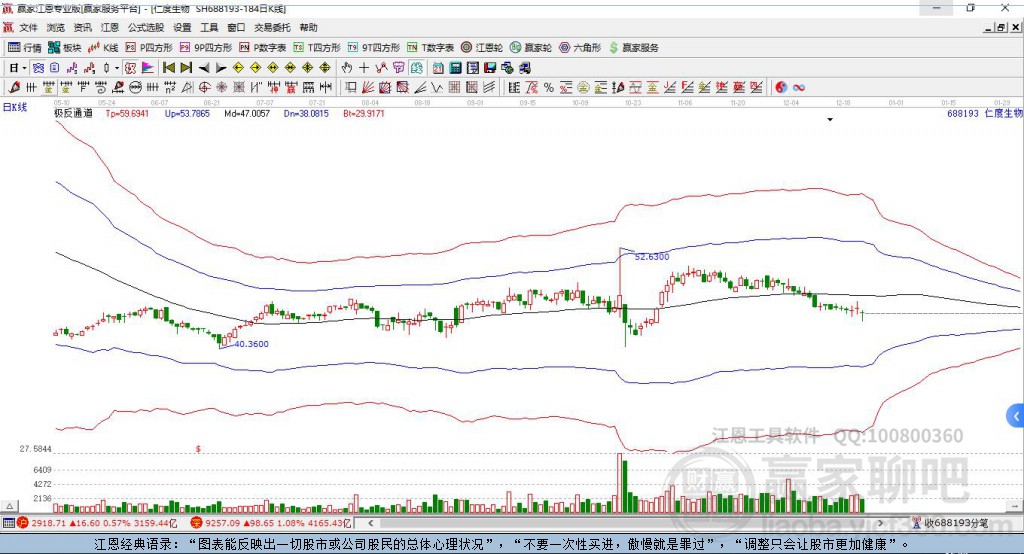Collapse volume pane with bottom-left triangle button

point(9,506)
